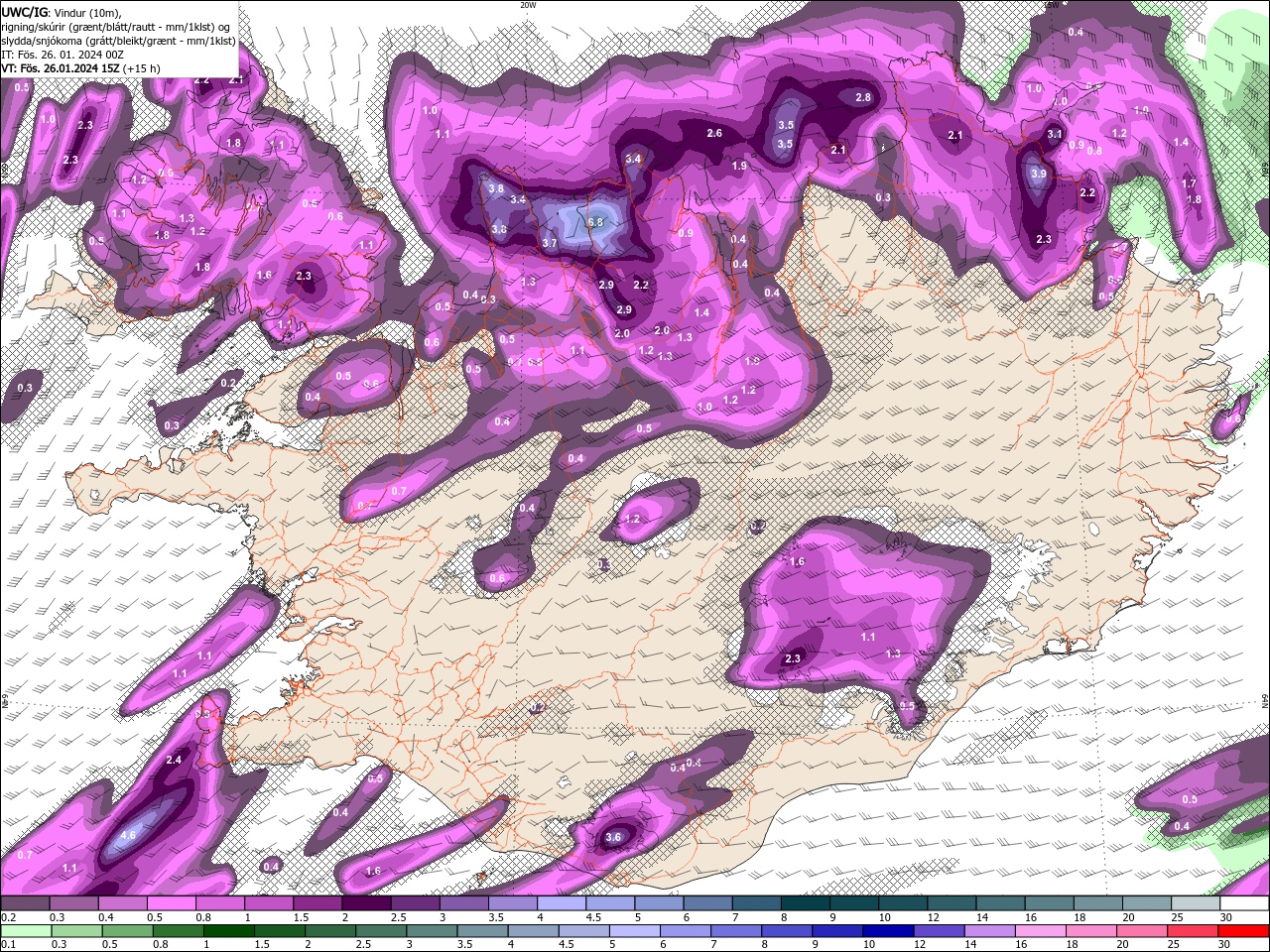
Task: Click the 6.8 peak snowfall value
Action: [x=595, y=222]
